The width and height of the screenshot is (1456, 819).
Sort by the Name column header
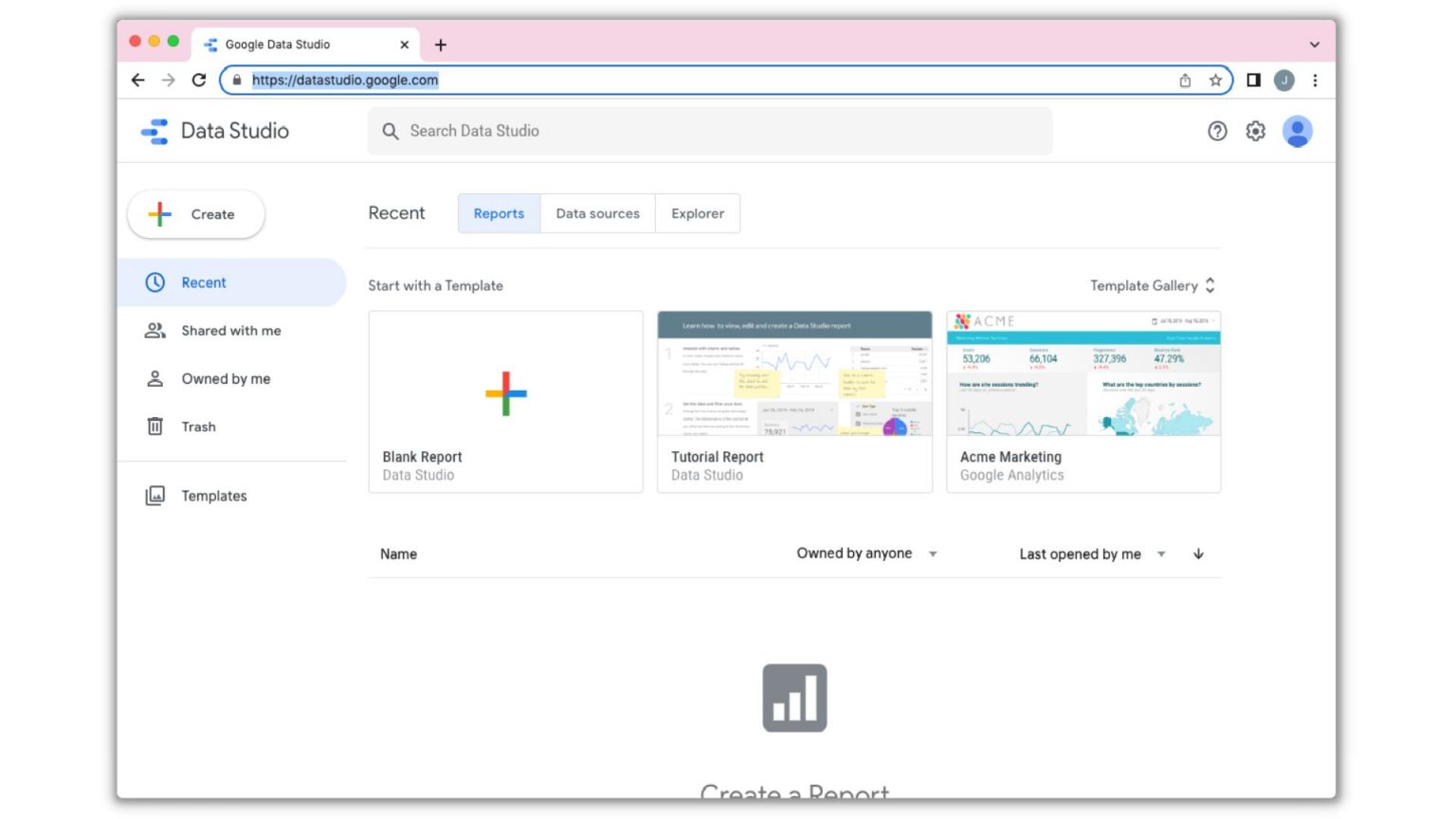point(399,555)
